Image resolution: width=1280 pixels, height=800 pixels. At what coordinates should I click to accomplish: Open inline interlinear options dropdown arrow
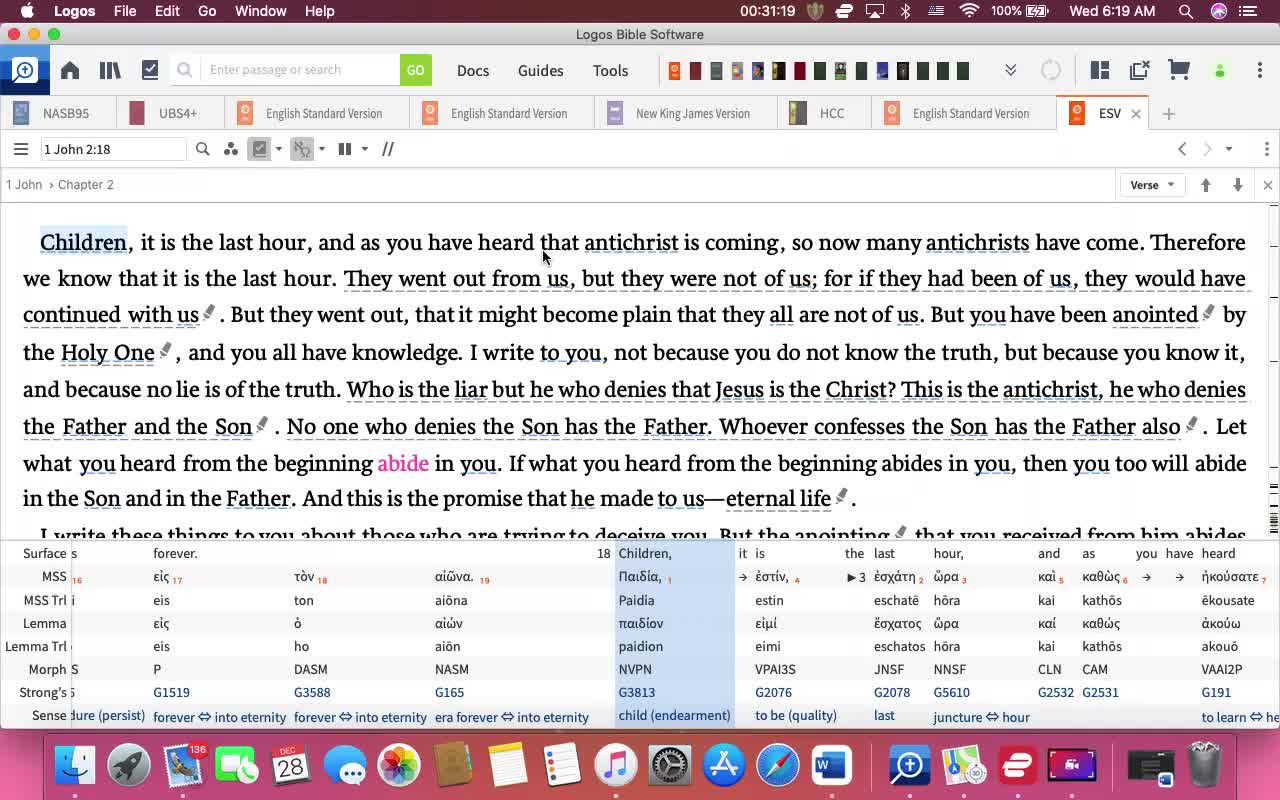click(x=322, y=149)
